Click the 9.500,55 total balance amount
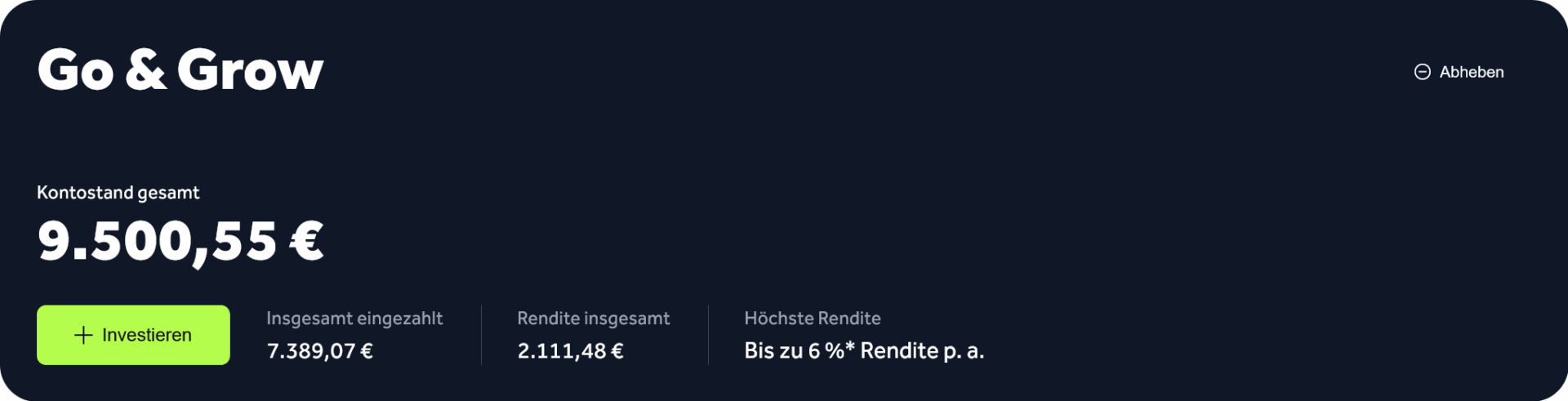 (x=158, y=243)
